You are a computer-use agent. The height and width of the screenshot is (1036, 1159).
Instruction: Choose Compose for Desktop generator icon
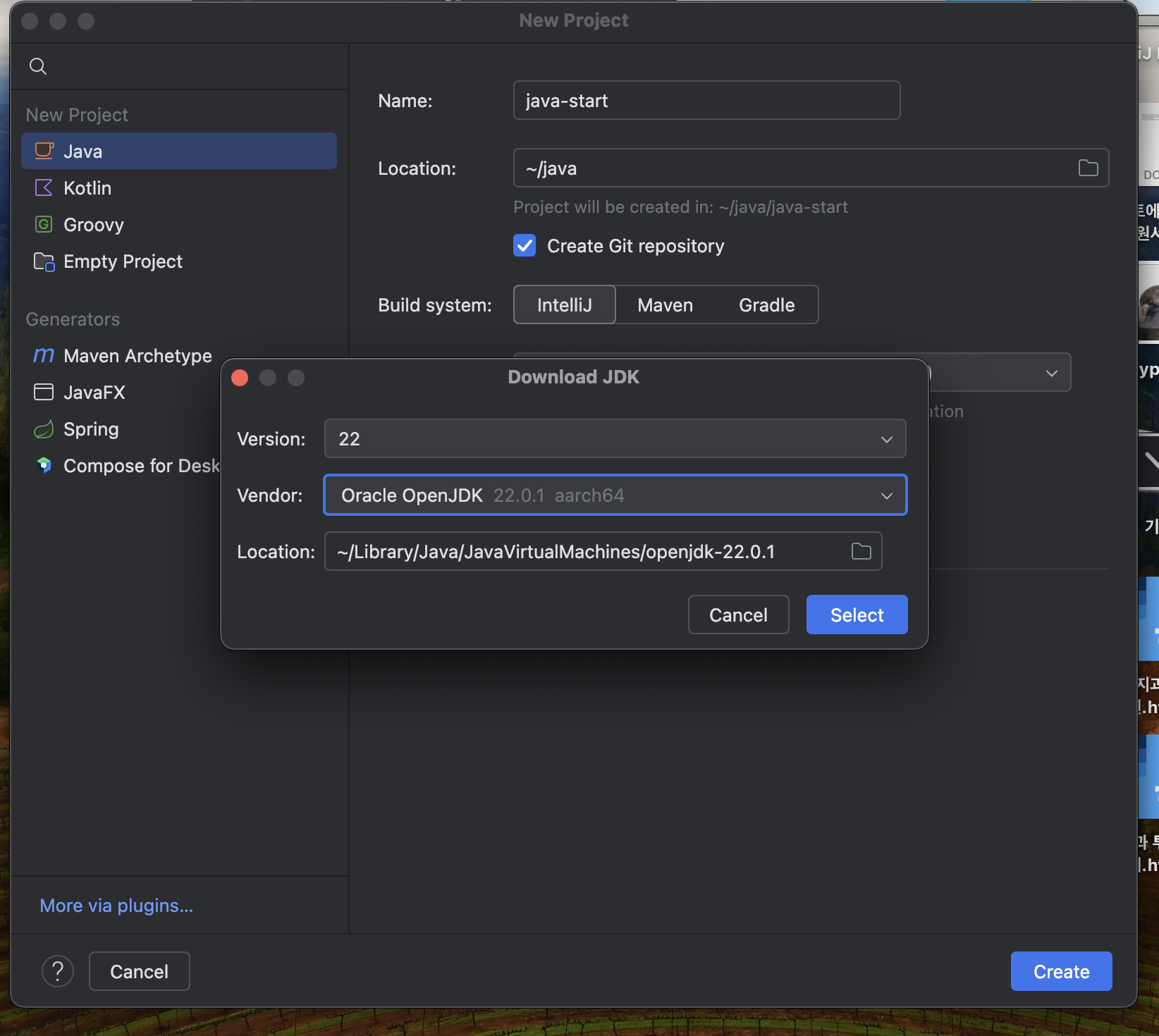pyautogui.click(x=44, y=465)
